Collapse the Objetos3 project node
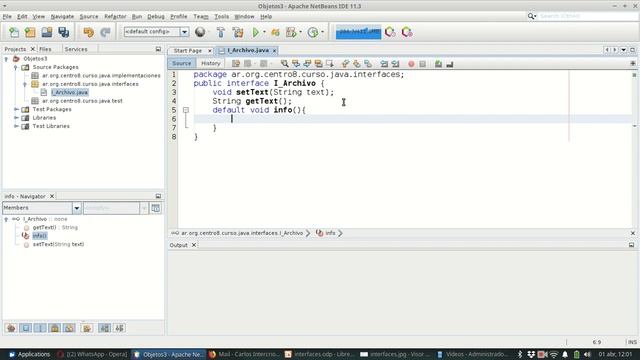Image resolution: width=640 pixels, height=360 pixels. (x=7, y=59)
